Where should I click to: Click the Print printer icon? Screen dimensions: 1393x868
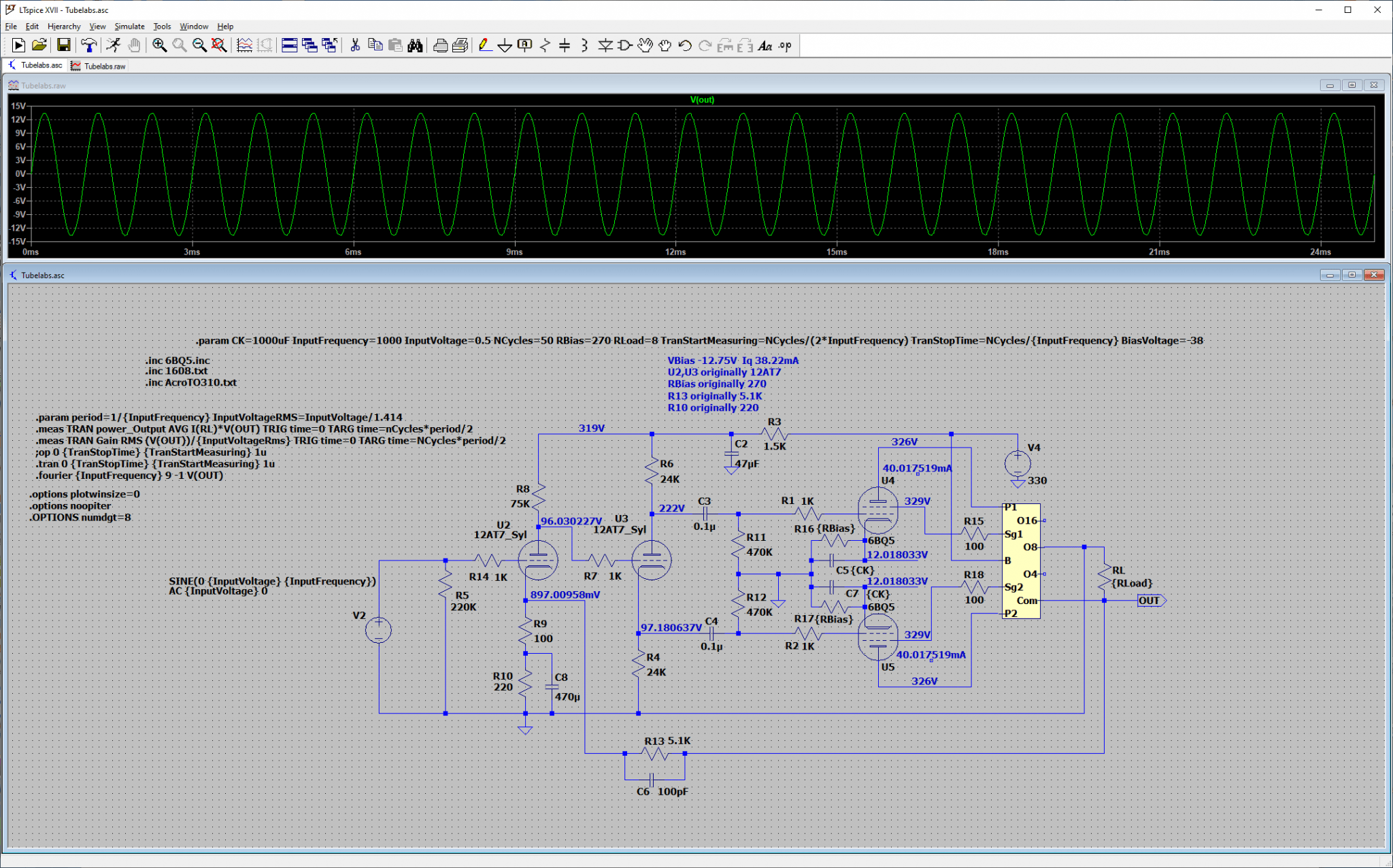coord(440,46)
